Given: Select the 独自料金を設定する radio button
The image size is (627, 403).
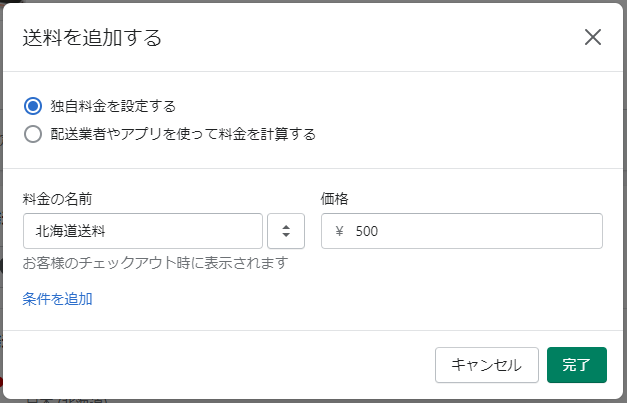Looking at the screenshot, I should (x=33, y=106).
